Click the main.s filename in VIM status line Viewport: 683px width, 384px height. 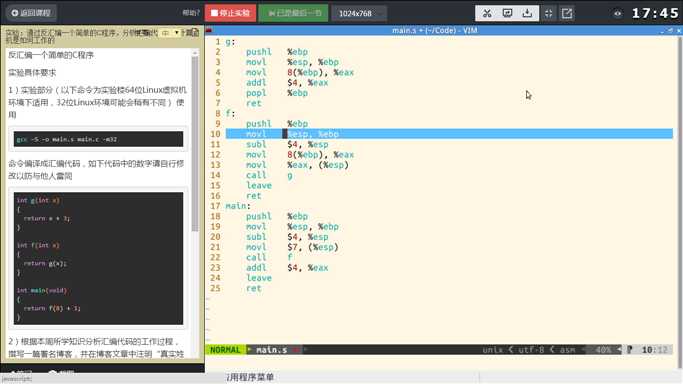pos(271,350)
